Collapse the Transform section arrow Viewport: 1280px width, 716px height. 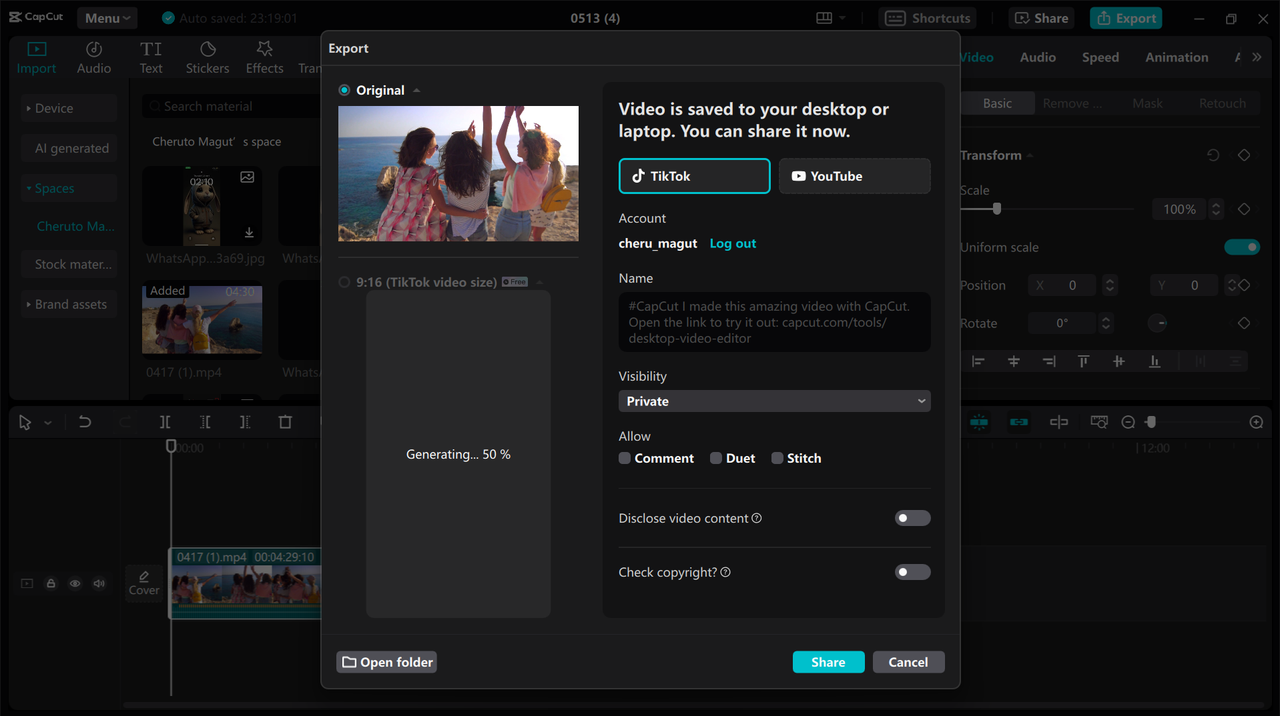pos(1030,156)
